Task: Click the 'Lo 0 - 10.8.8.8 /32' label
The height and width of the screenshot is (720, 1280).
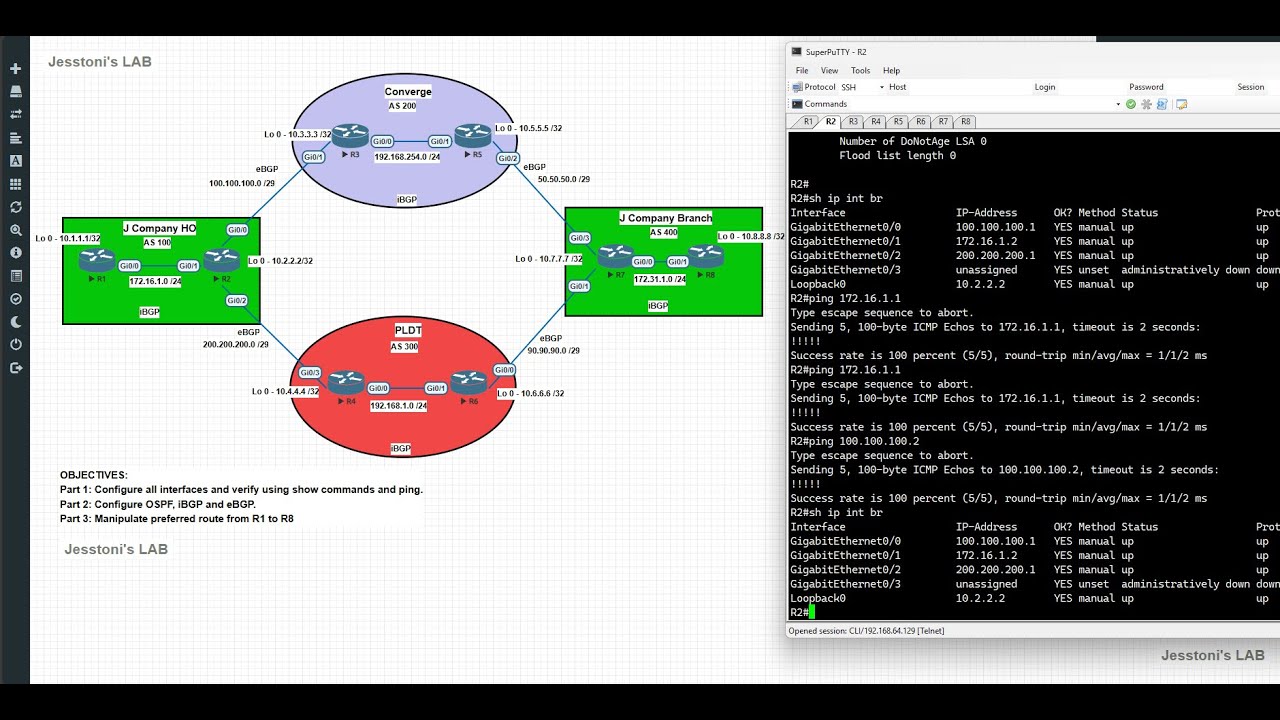Action: click(751, 236)
